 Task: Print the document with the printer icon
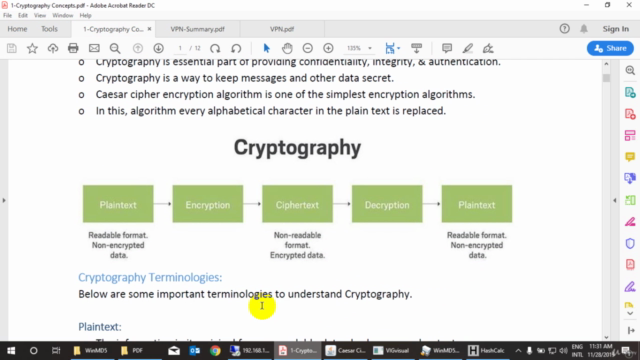(73, 49)
